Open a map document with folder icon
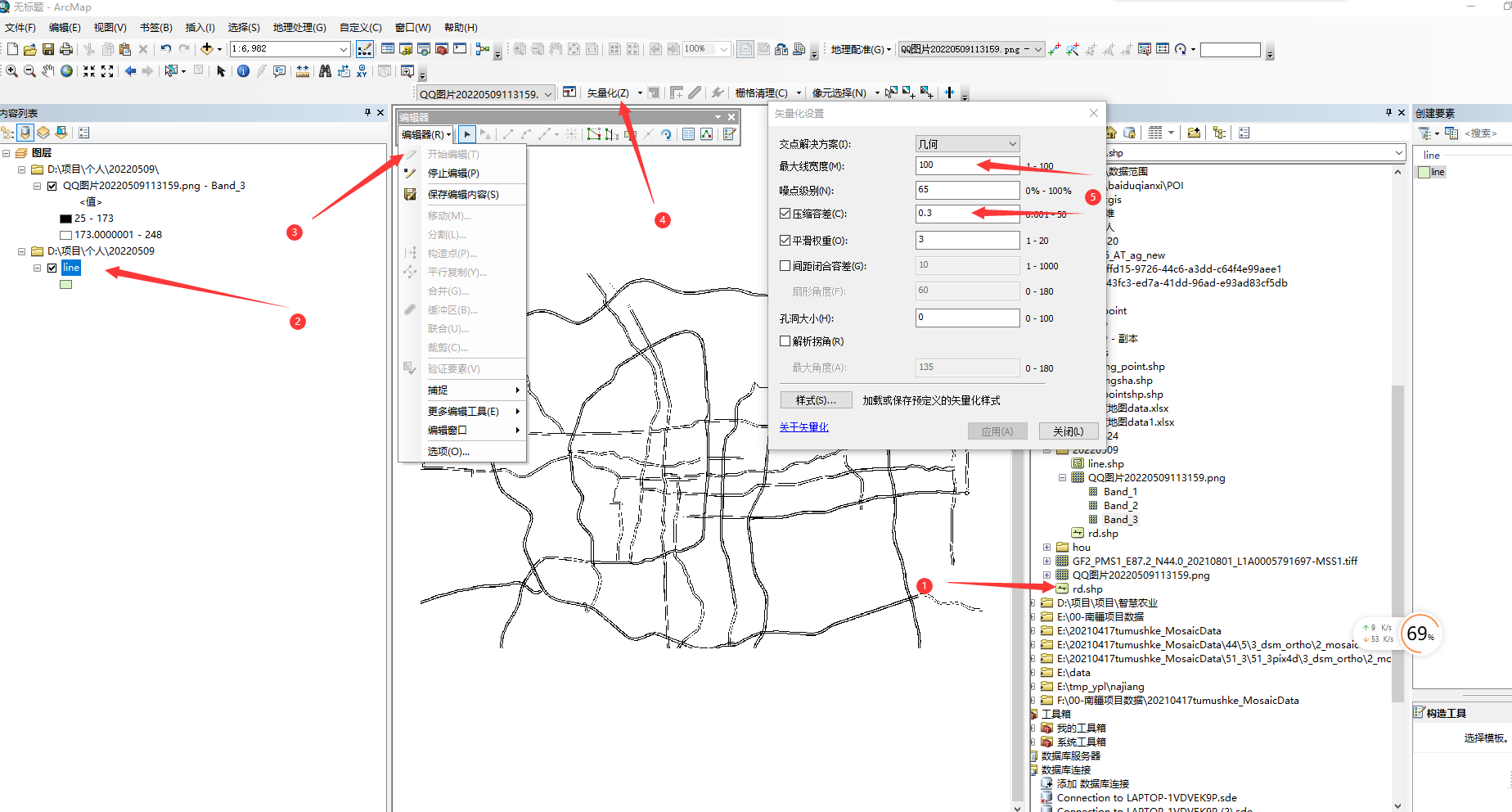The image size is (1512, 812). 30,49
